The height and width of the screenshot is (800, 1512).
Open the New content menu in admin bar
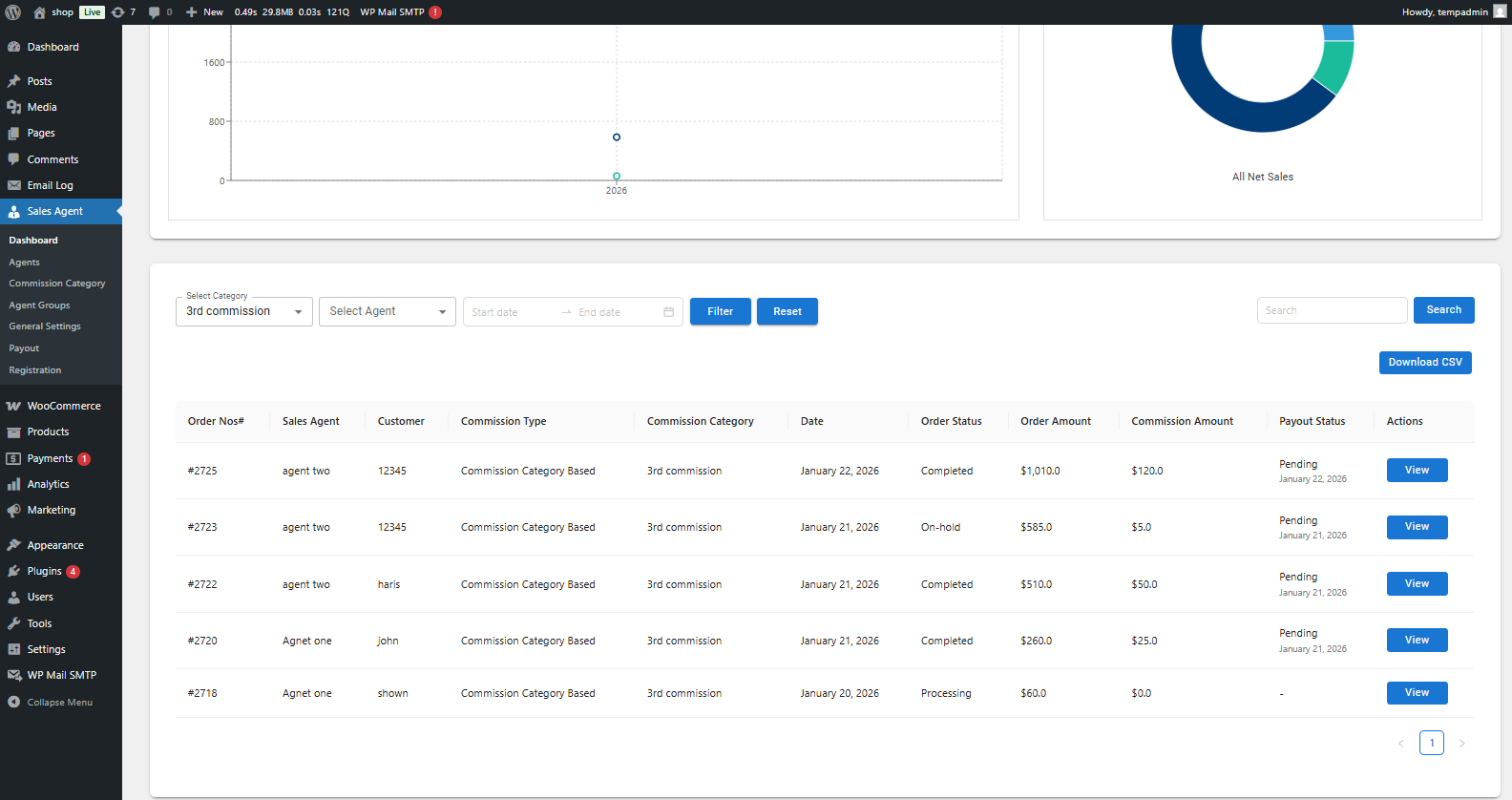coord(204,12)
